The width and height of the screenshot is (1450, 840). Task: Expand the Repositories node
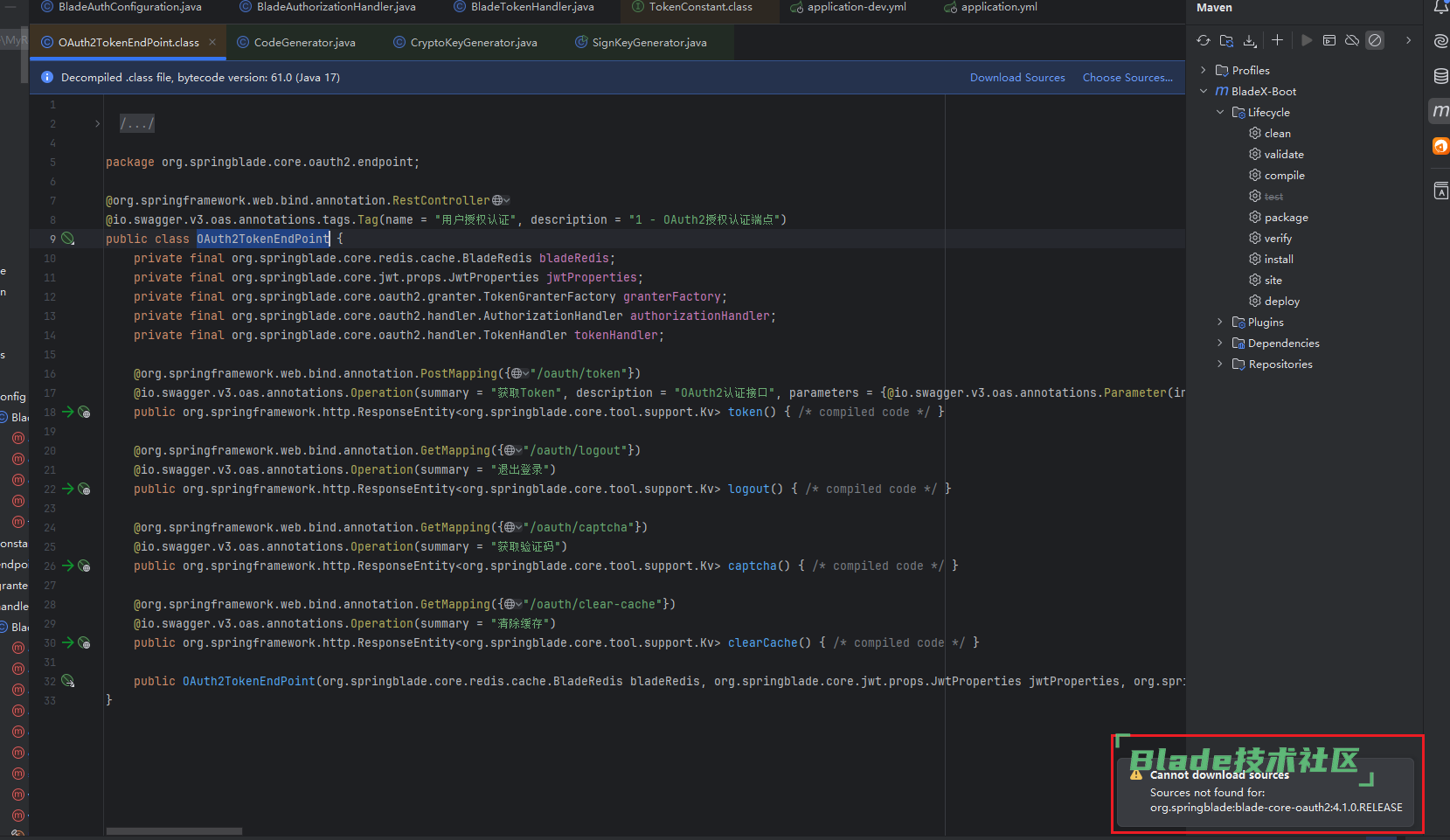pos(1220,364)
